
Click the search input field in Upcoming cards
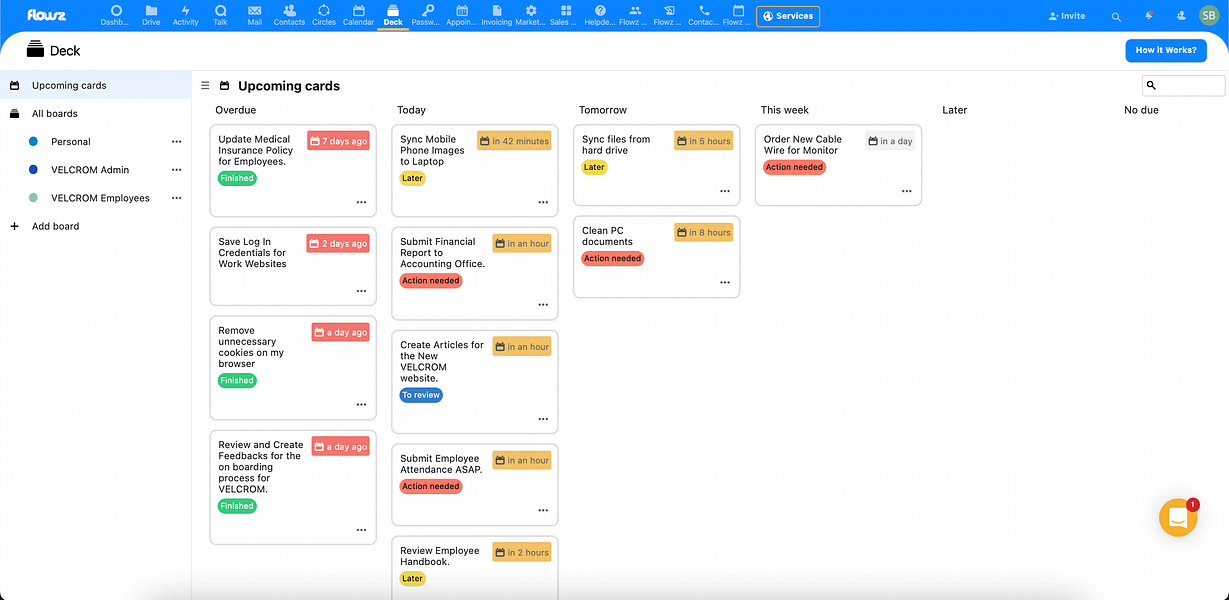pos(1184,86)
